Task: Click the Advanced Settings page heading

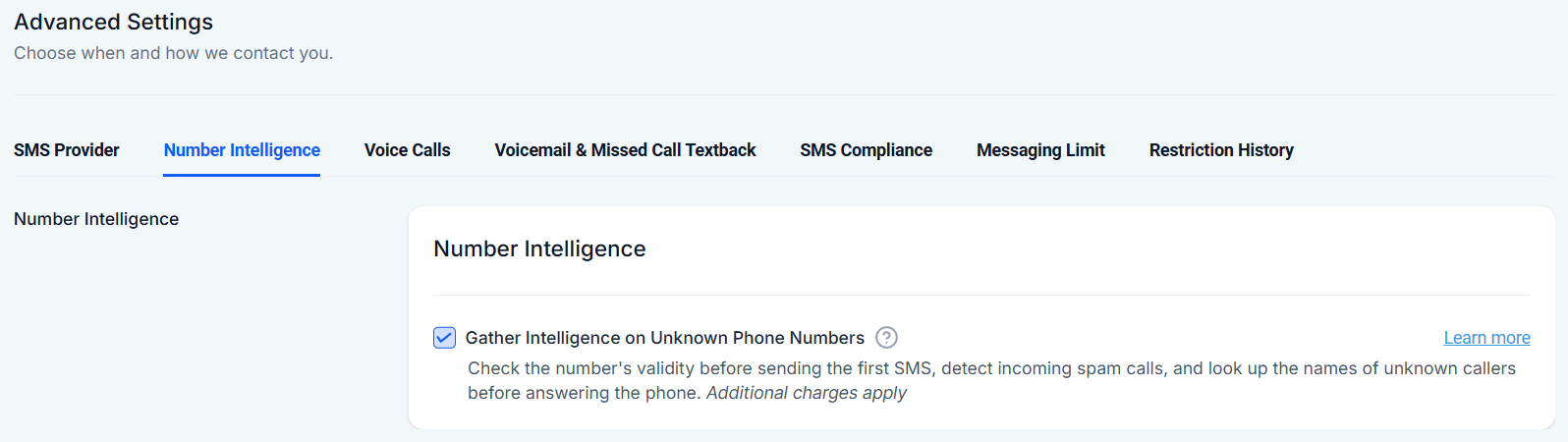Action: tap(113, 22)
